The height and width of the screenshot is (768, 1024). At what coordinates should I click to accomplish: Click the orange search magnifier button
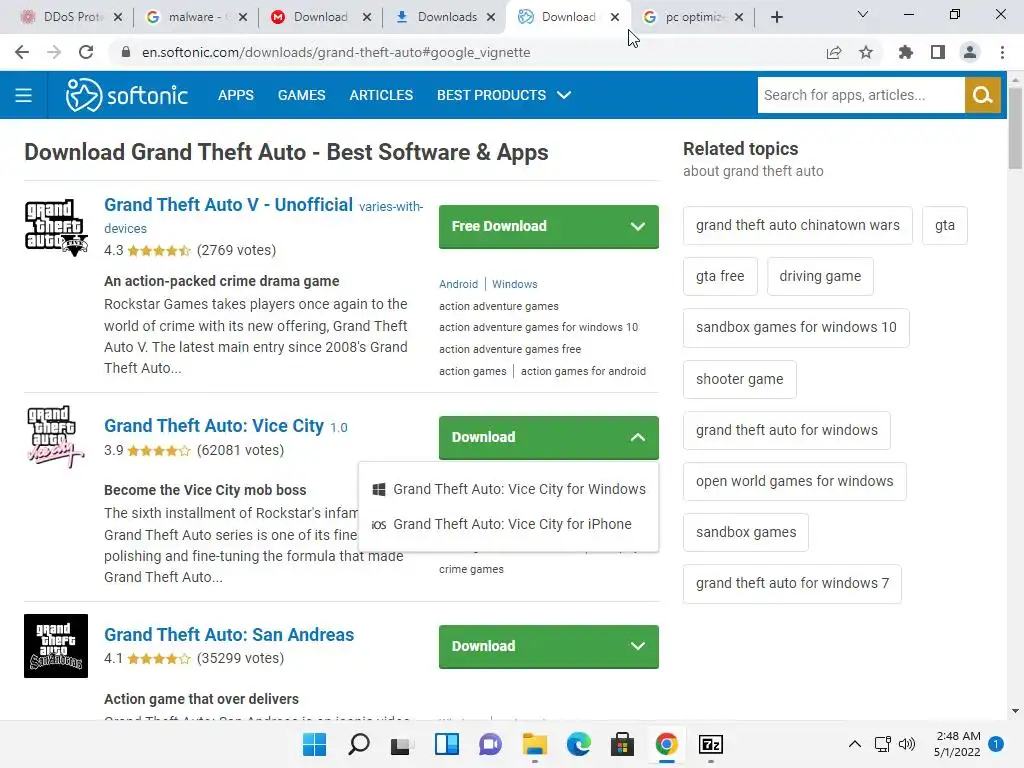982,95
